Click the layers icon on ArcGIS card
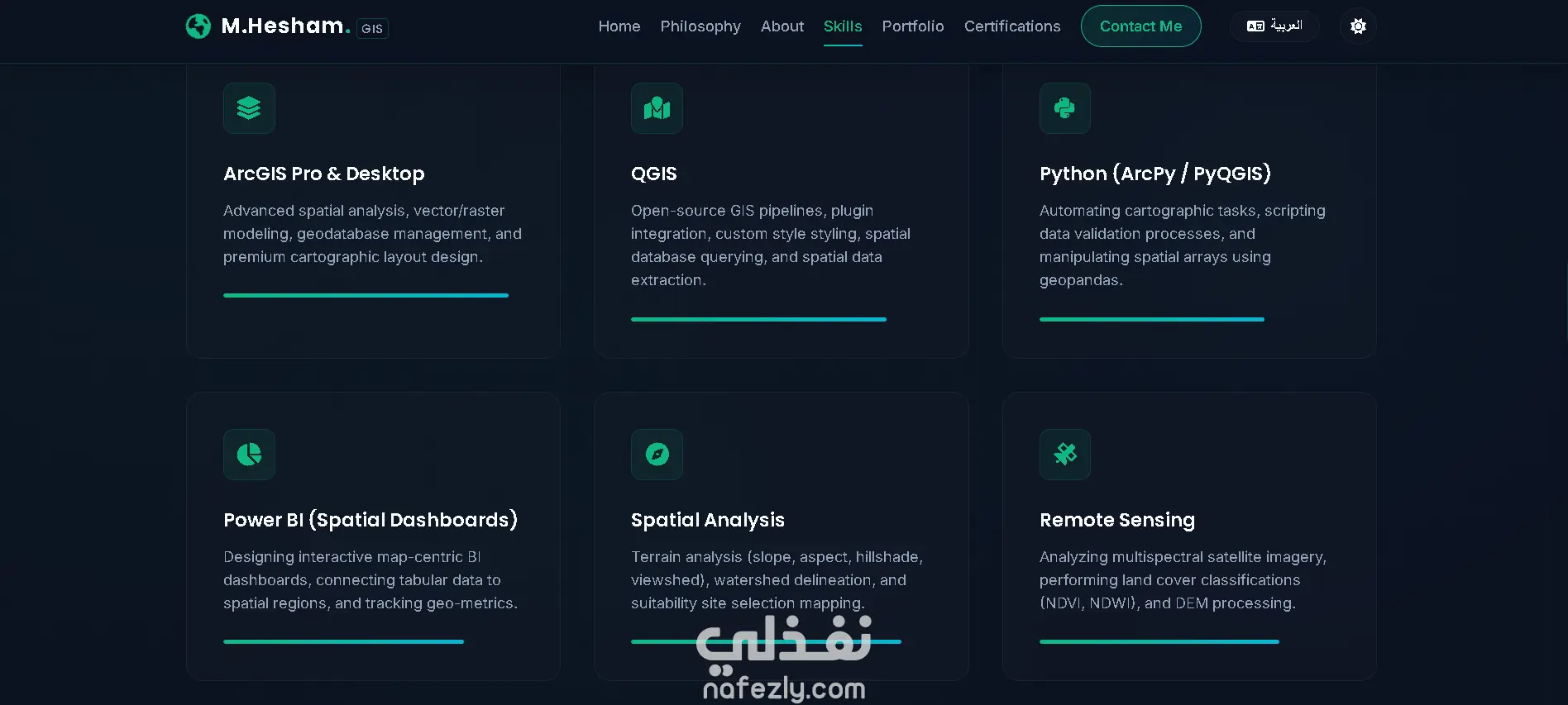 click(249, 108)
